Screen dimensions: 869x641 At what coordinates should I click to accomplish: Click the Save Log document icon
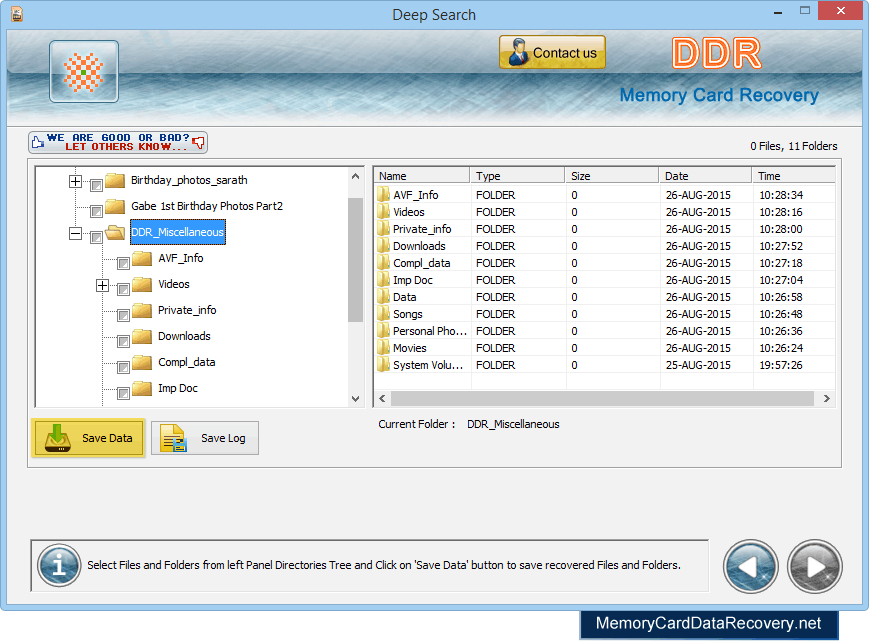point(173,438)
